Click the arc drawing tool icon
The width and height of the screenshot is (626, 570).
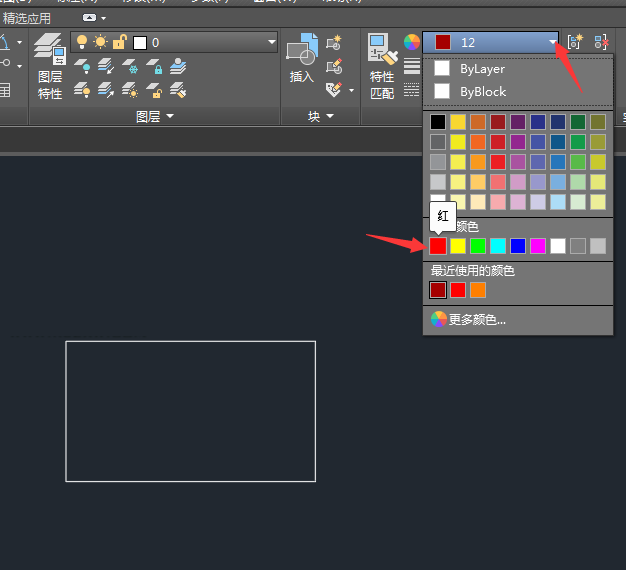coord(5,42)
